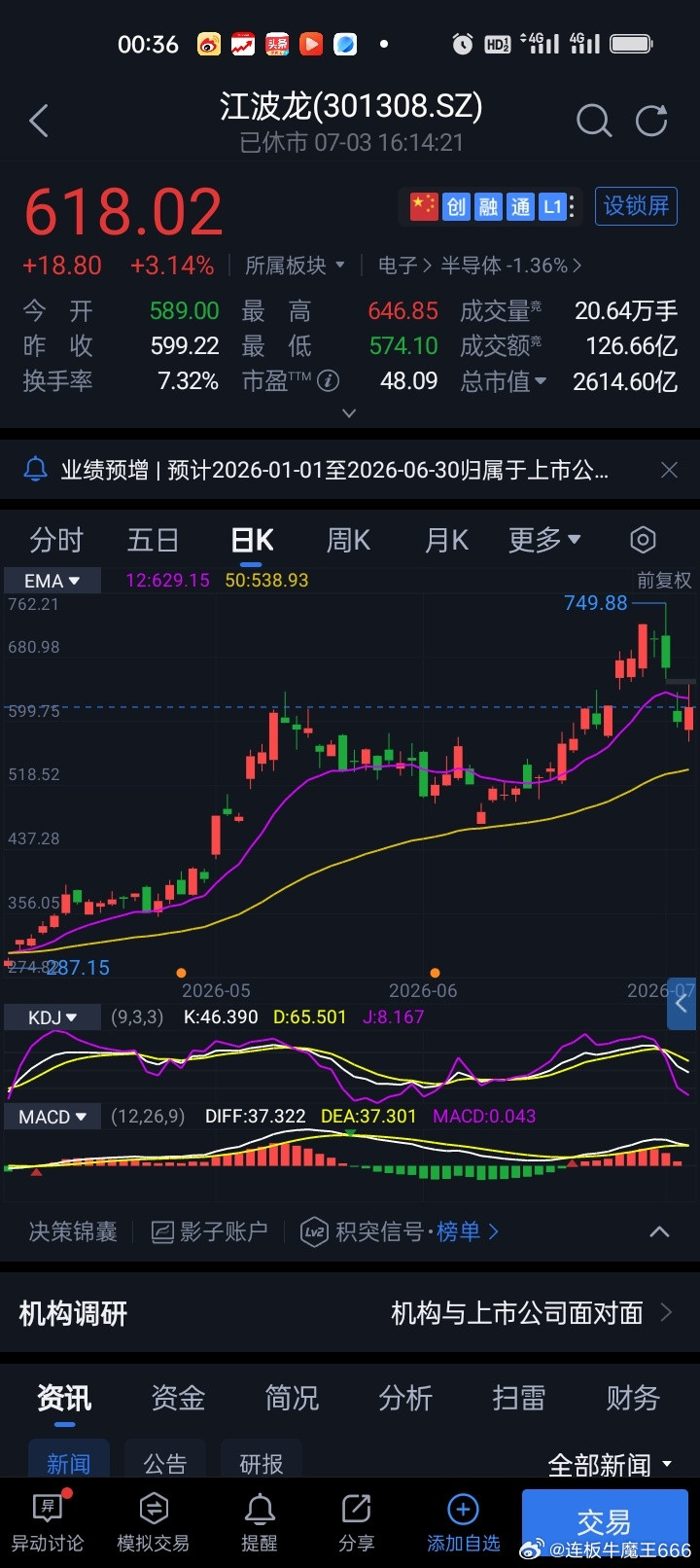Open the 分析 tab

click(405, 1398)
